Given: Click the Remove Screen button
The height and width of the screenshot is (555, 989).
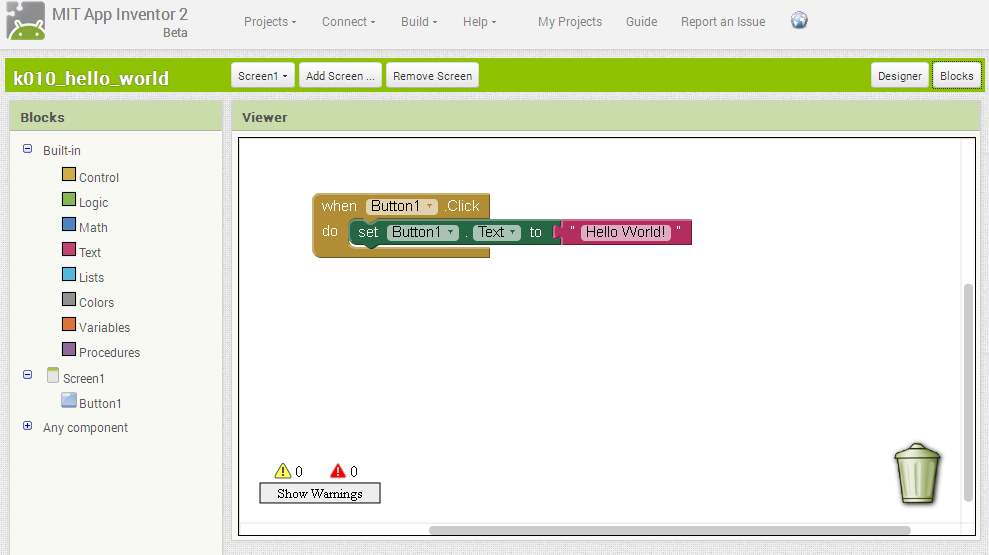Looking at the screenshot, I should [433, 76].
